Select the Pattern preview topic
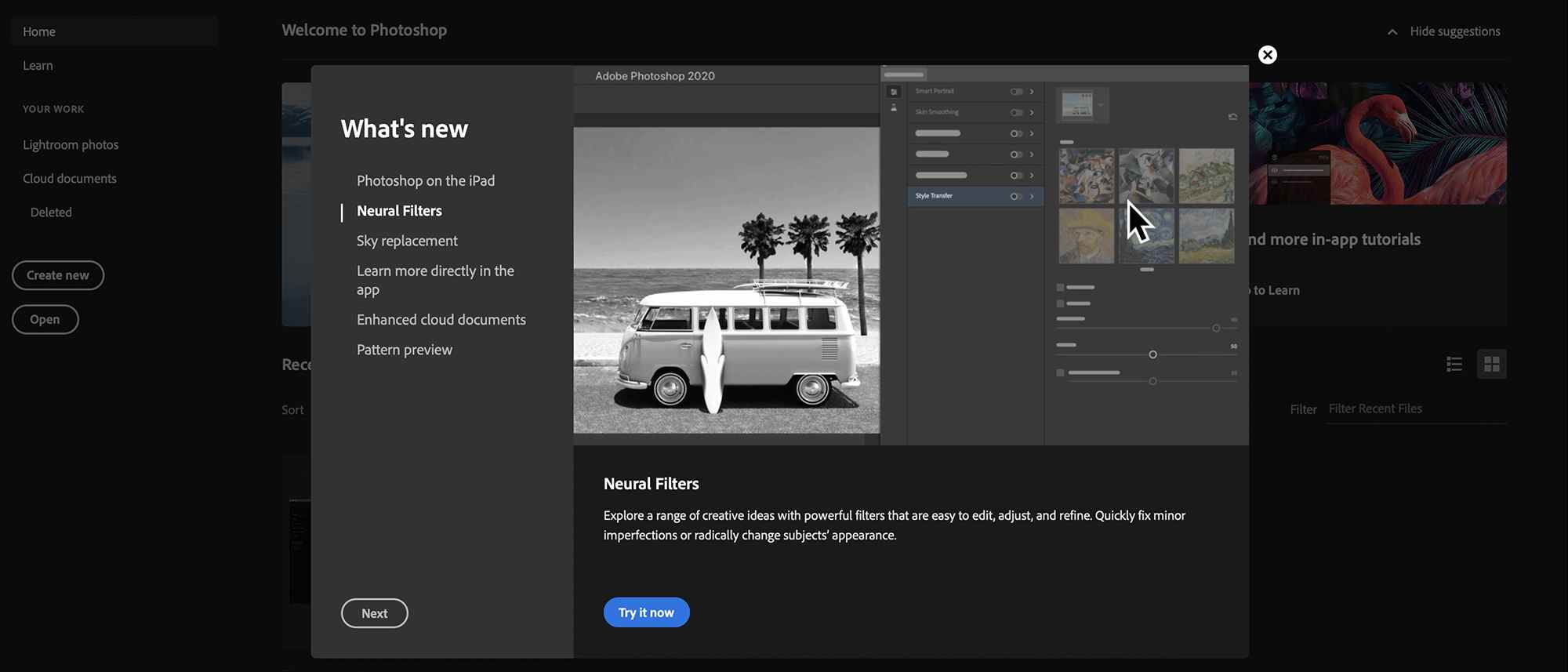 (405, 351)
